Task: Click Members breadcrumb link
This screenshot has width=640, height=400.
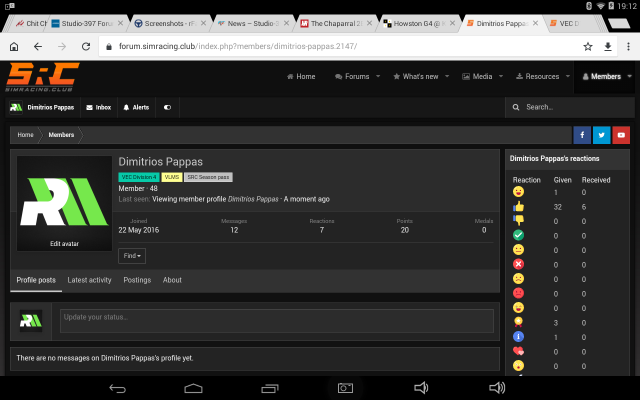Action: [x=61, y=135]
